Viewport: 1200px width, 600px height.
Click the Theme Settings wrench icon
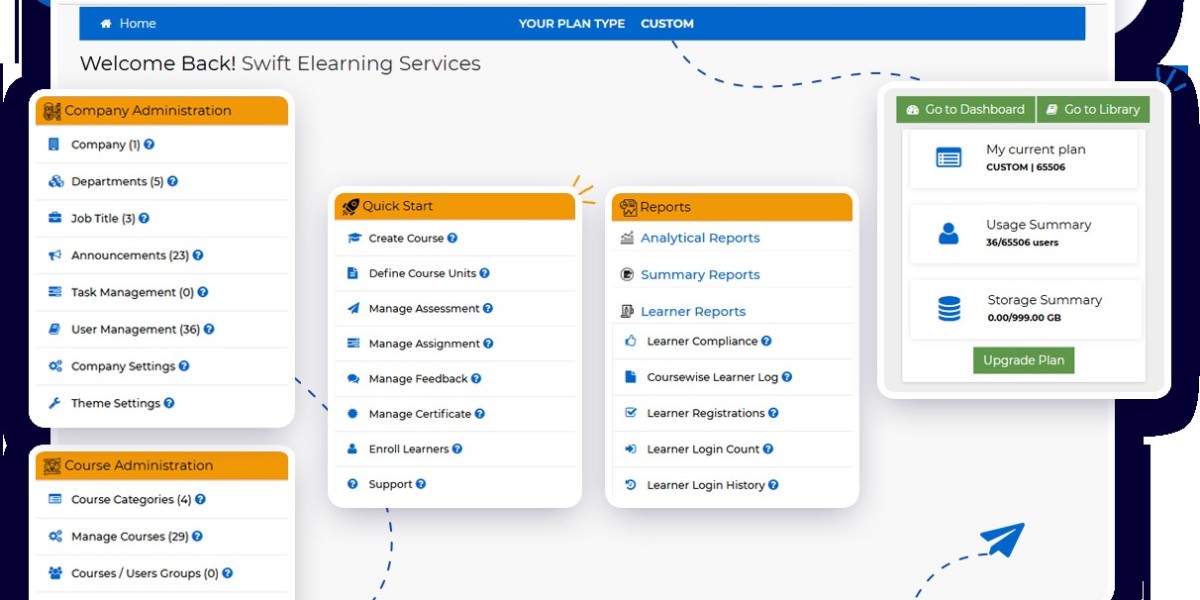coord(55,403)
